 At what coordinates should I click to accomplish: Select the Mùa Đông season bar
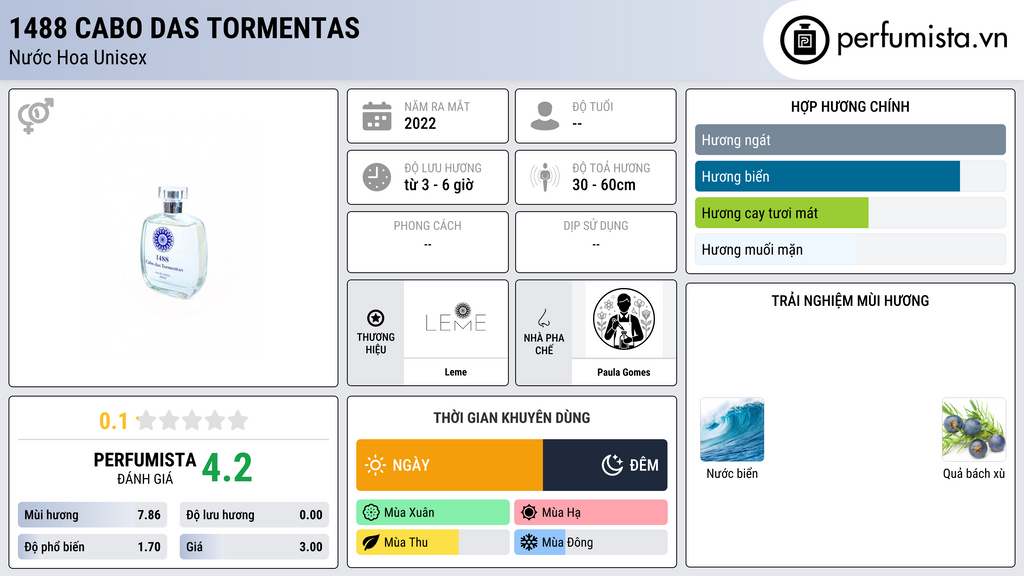pyautogui.click(x=591, y=542)
